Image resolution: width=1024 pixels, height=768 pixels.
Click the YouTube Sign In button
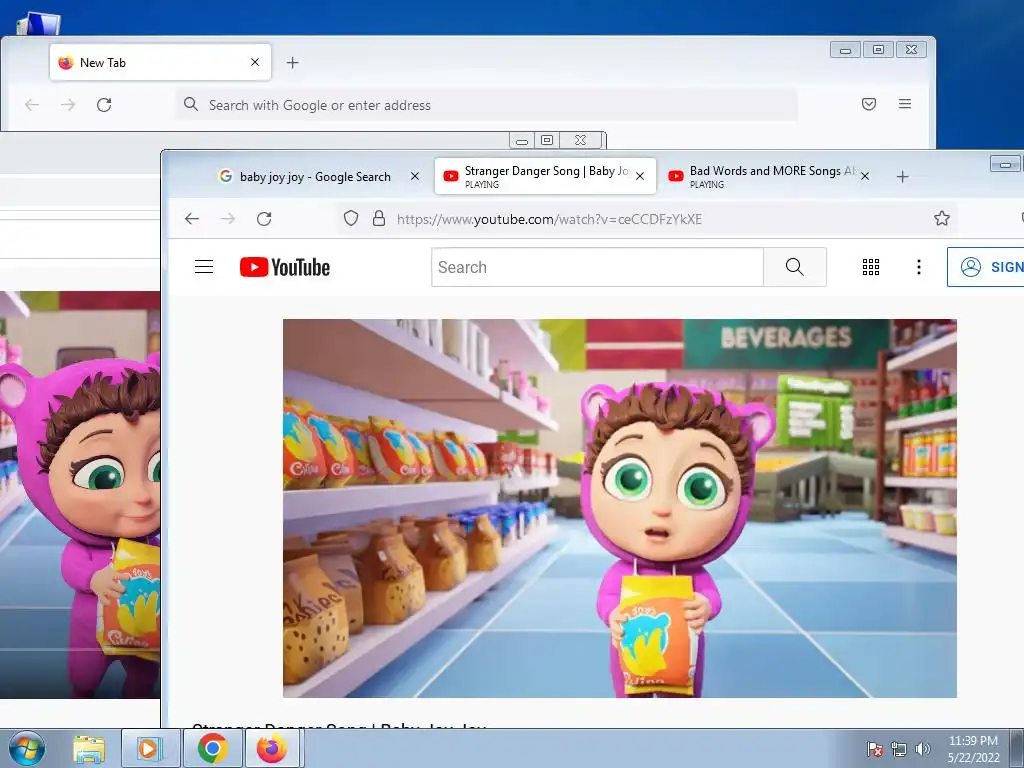986,266
